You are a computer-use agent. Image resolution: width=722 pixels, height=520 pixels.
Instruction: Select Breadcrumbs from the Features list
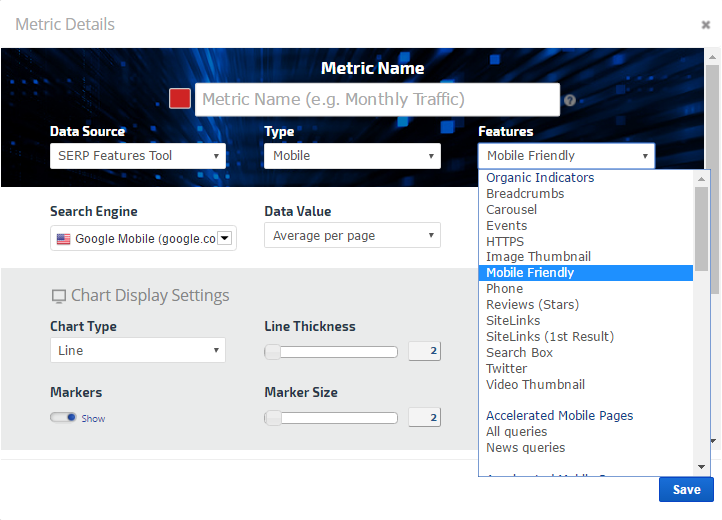coord(525,194)
